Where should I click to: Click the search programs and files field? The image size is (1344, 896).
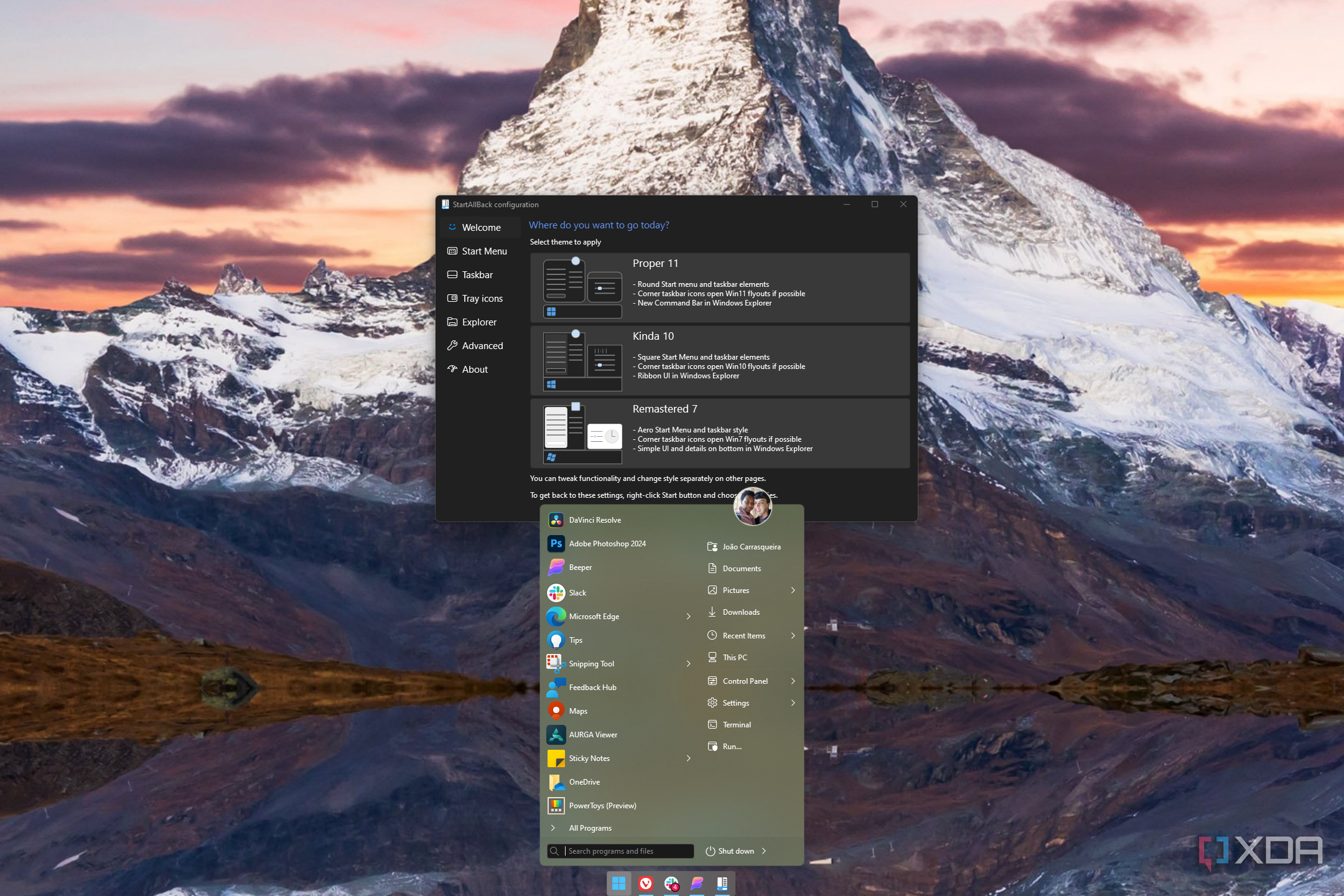pyautogui.click(x=622, y=851)
